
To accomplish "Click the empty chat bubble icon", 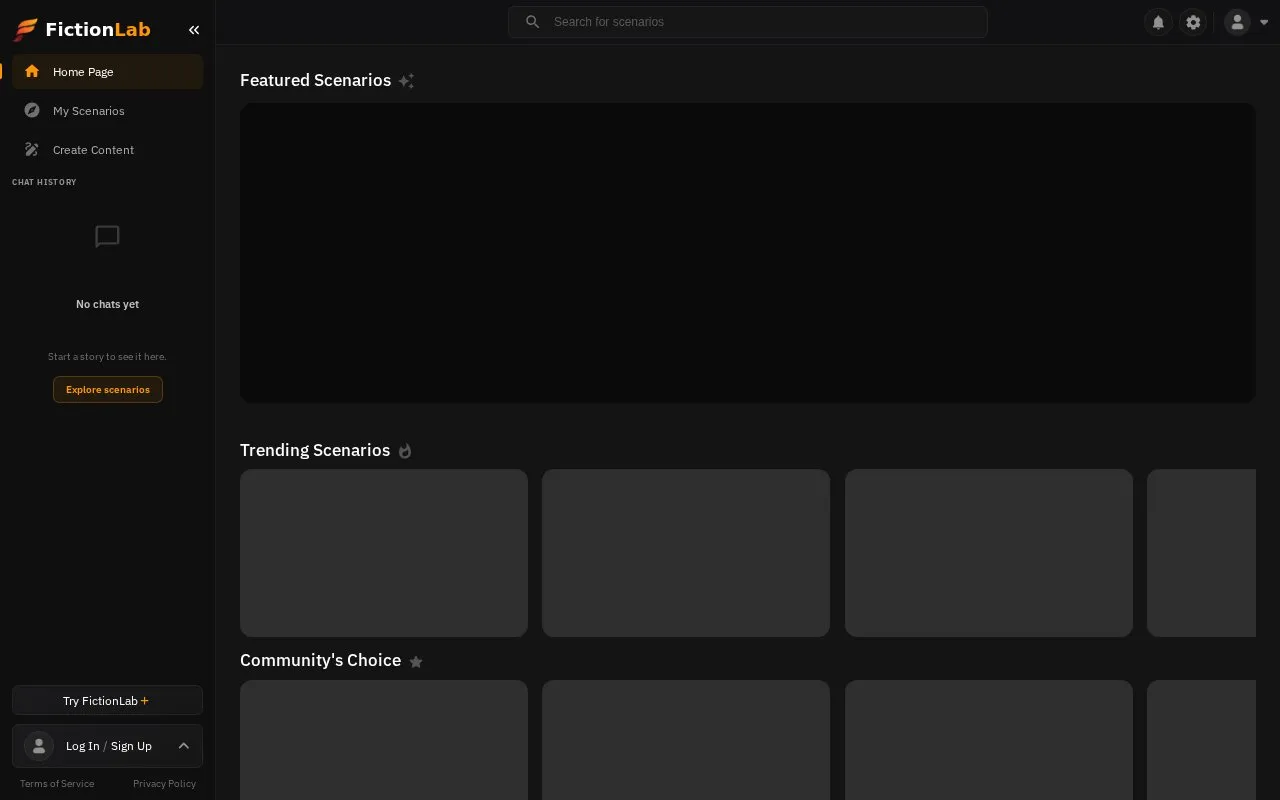I will coord(107,237).
